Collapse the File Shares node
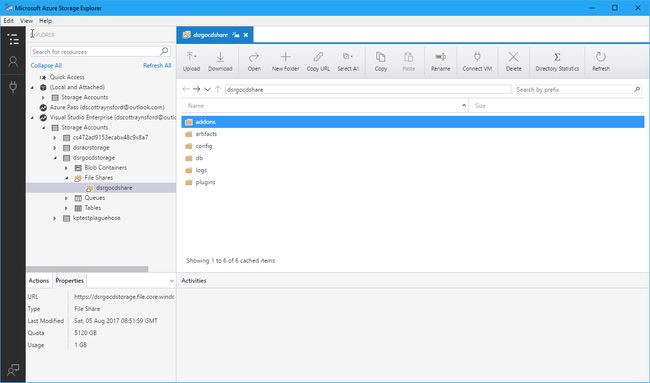Image resolution: width=650 pixels, height=383 pixels. tap(66, 178)
